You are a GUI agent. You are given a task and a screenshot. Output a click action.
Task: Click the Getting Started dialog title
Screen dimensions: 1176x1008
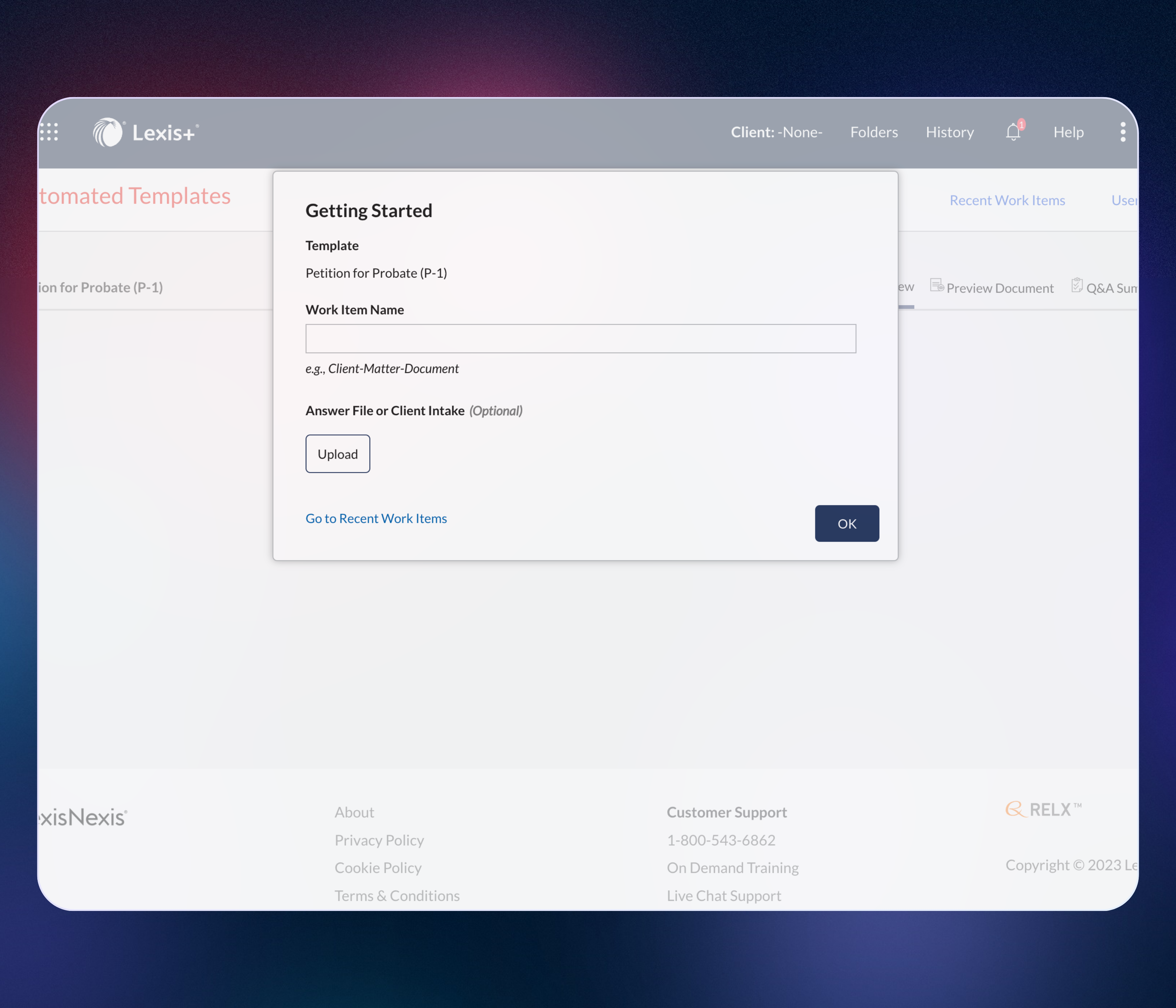coord(369,211)
